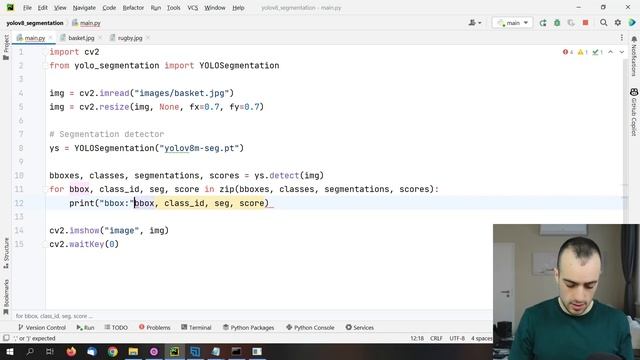Open the Help menu
640x360 pixels.
238,8
